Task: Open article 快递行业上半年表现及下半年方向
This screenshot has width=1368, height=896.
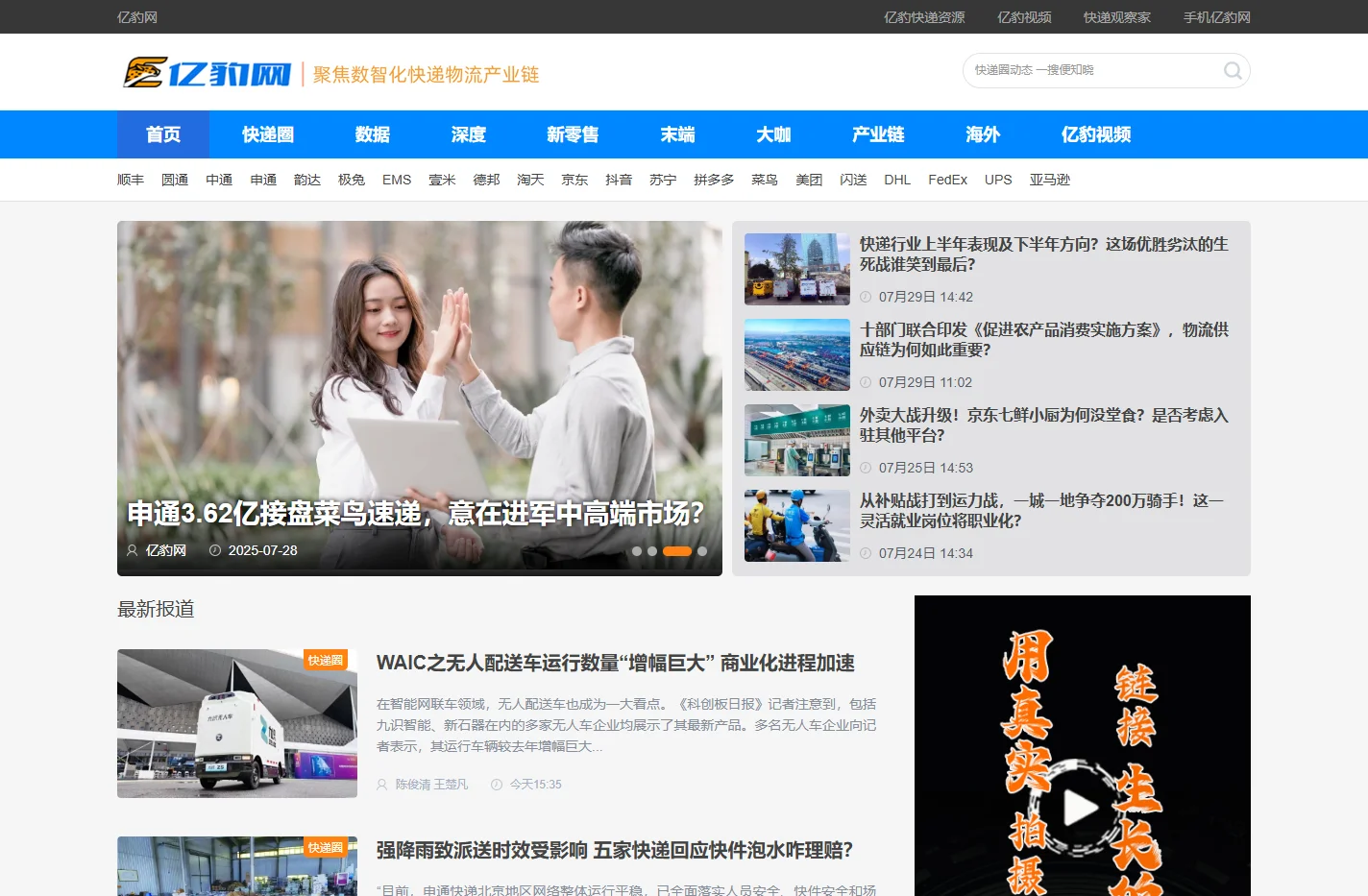Action: 1044,254
